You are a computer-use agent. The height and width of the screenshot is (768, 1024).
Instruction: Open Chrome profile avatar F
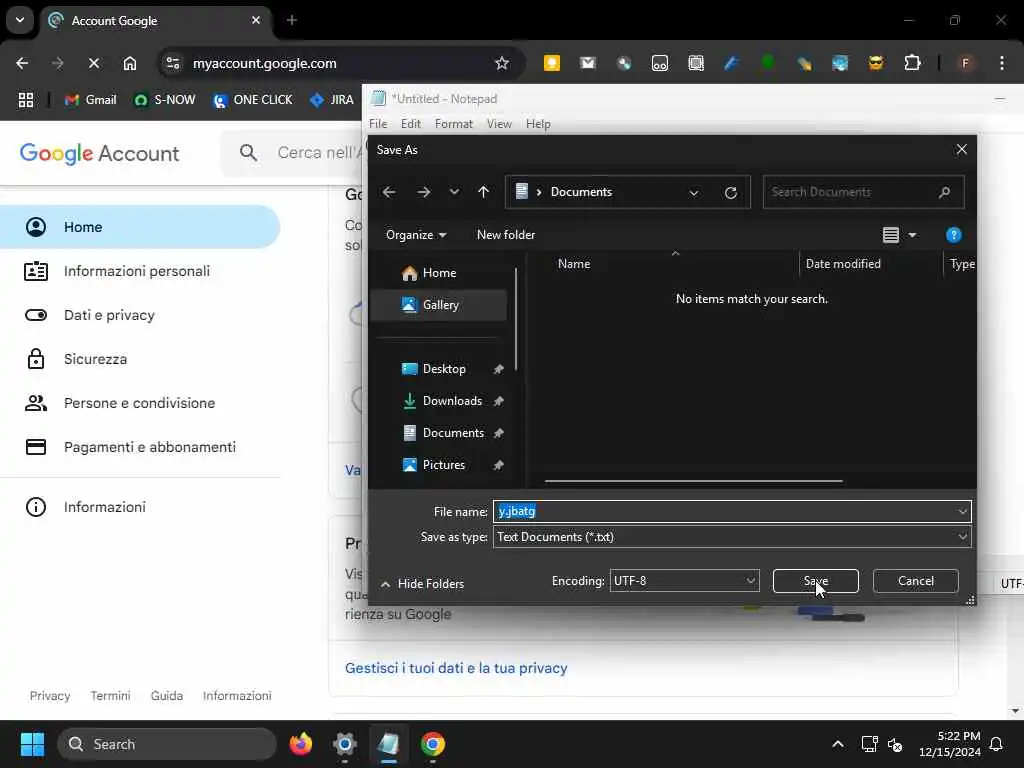(x=965, y=63)
